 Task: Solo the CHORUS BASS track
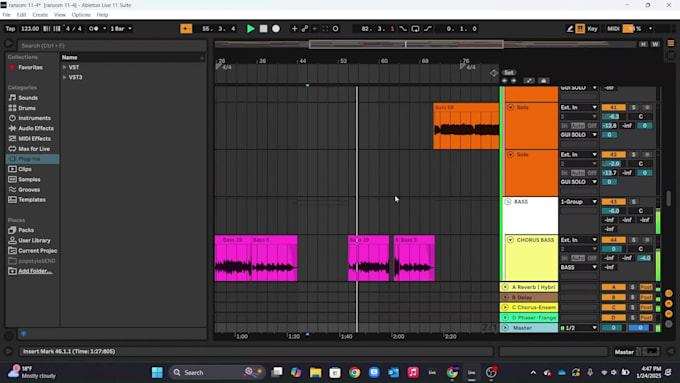click(x=633, y=240)
